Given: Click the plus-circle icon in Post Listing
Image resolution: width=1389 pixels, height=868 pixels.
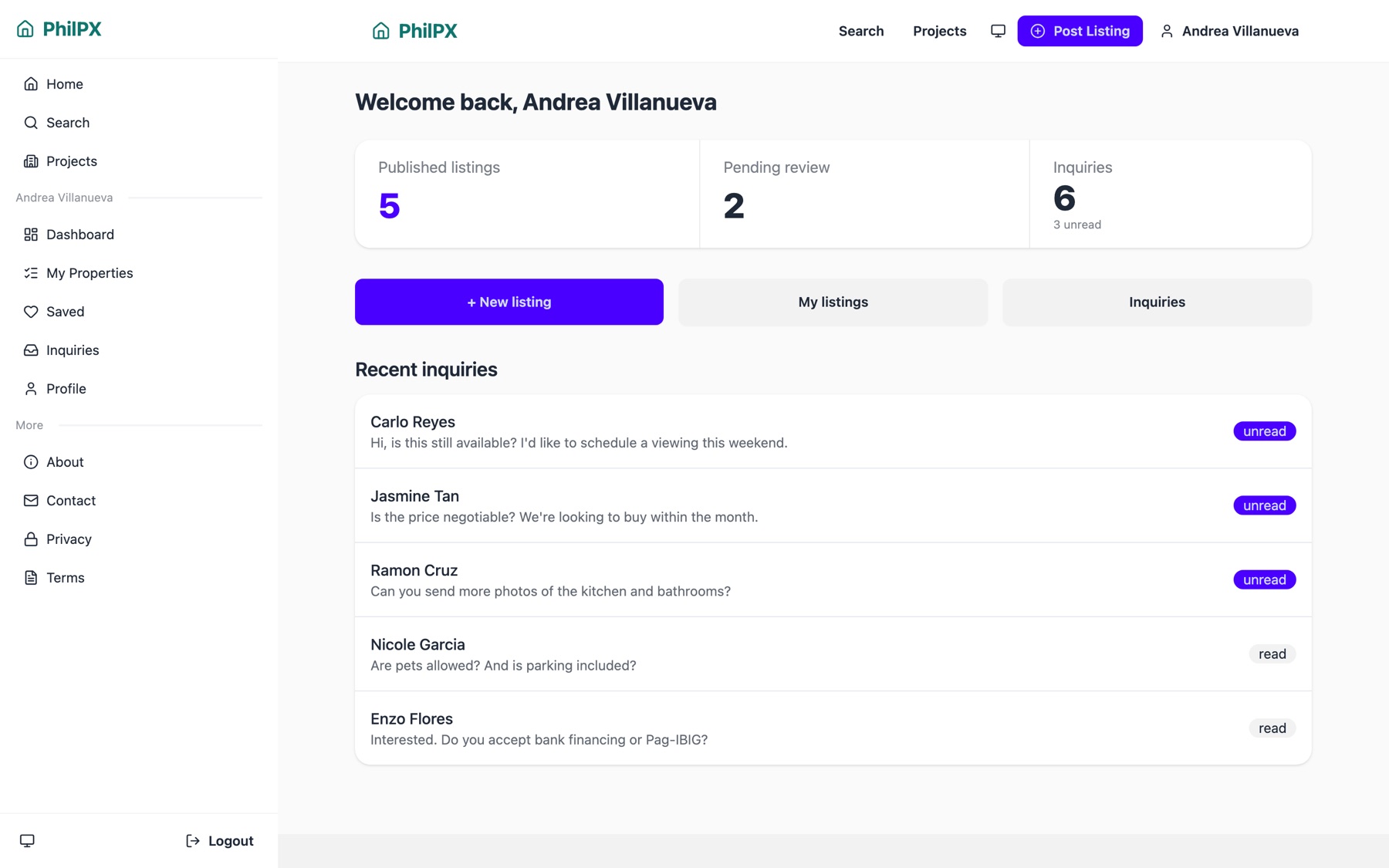Looking at the screenshot, I should pos(1038,31).
